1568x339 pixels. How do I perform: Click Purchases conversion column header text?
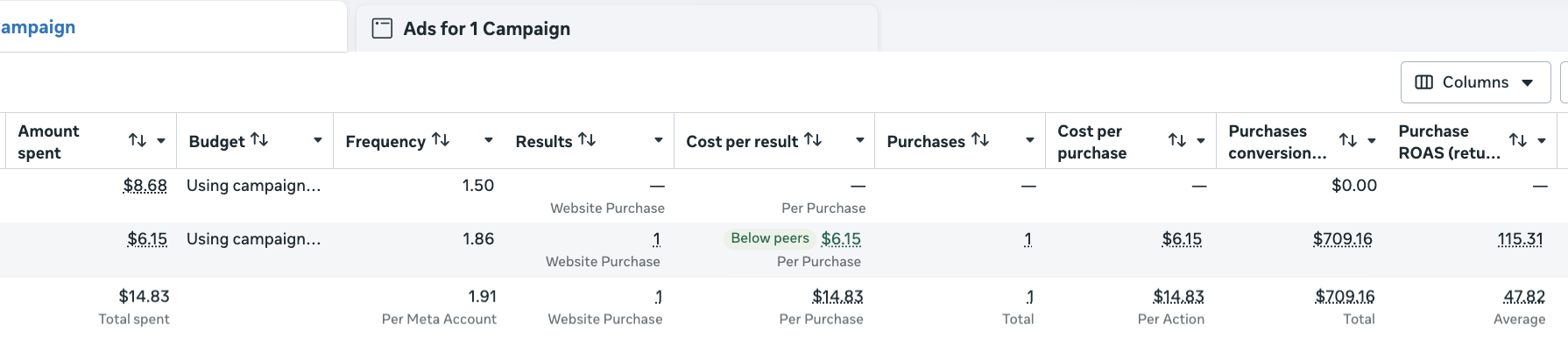point(1277,141)
